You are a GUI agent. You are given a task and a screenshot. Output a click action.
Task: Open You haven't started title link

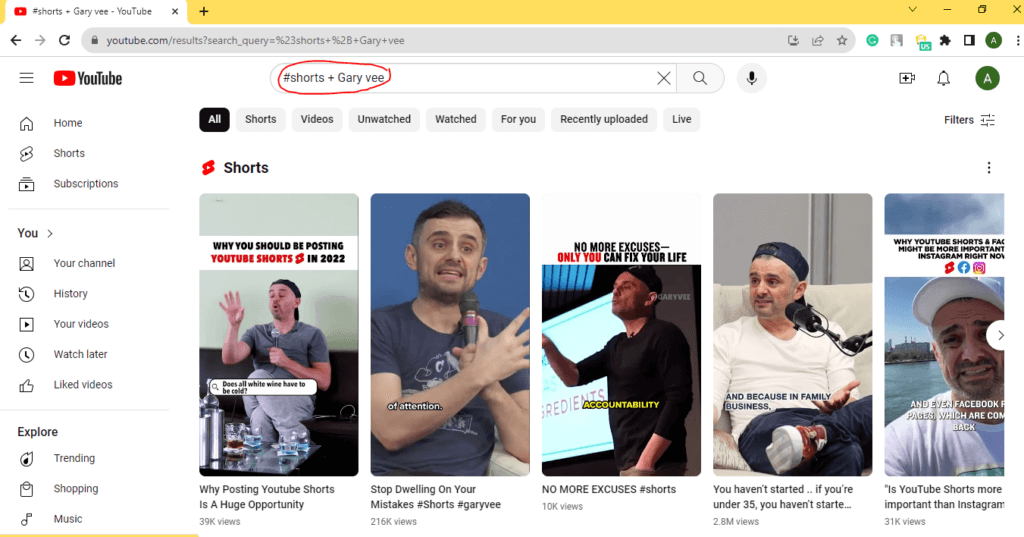pos(783,496)
